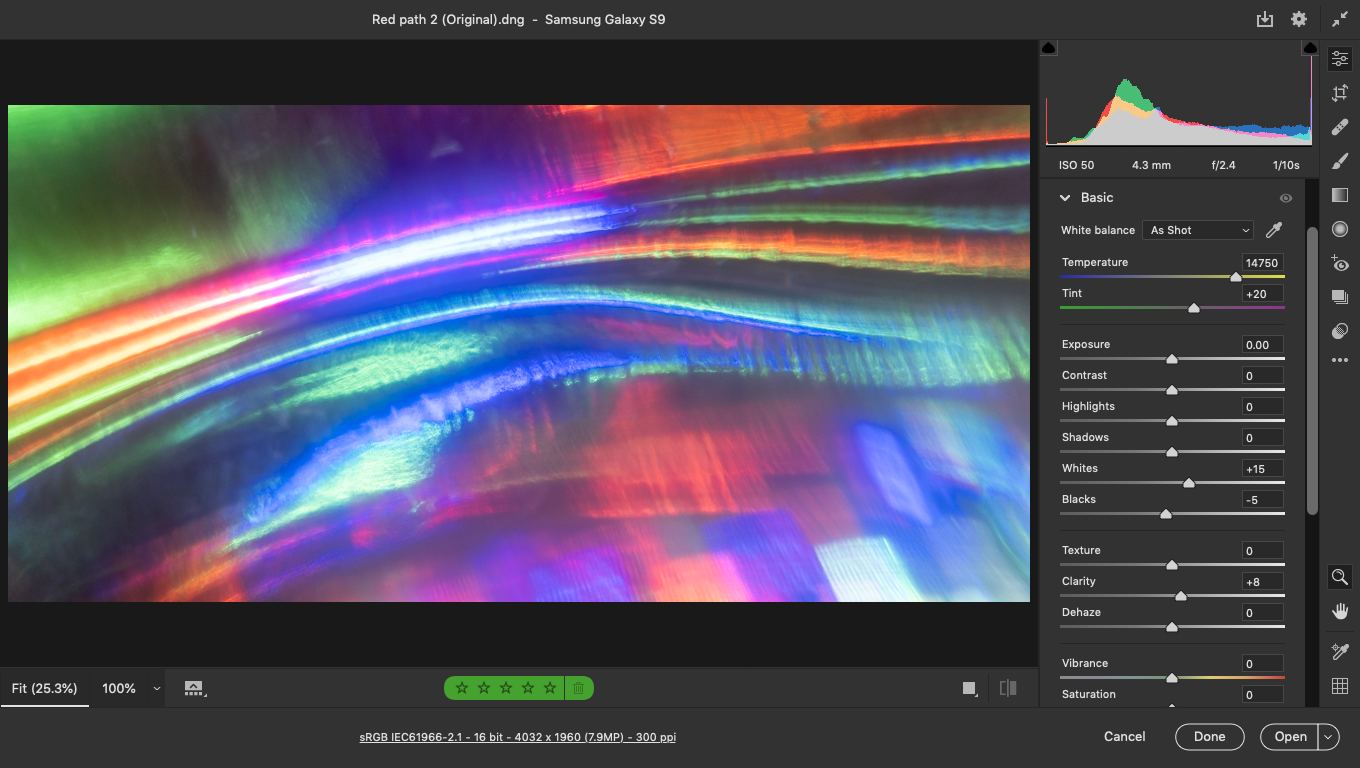
Task: Open the Snapshots panel icon
Action: (x=1340, y=297)
